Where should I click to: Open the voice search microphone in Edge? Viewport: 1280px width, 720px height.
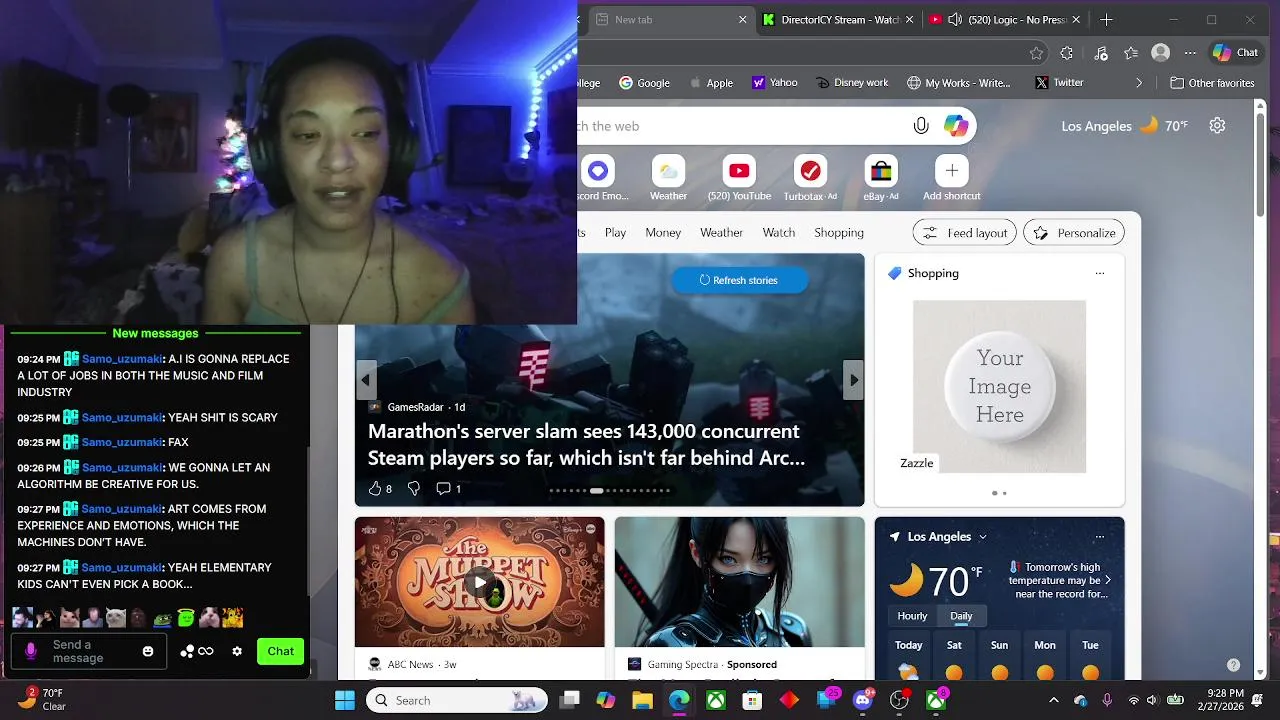coord(921,126)
